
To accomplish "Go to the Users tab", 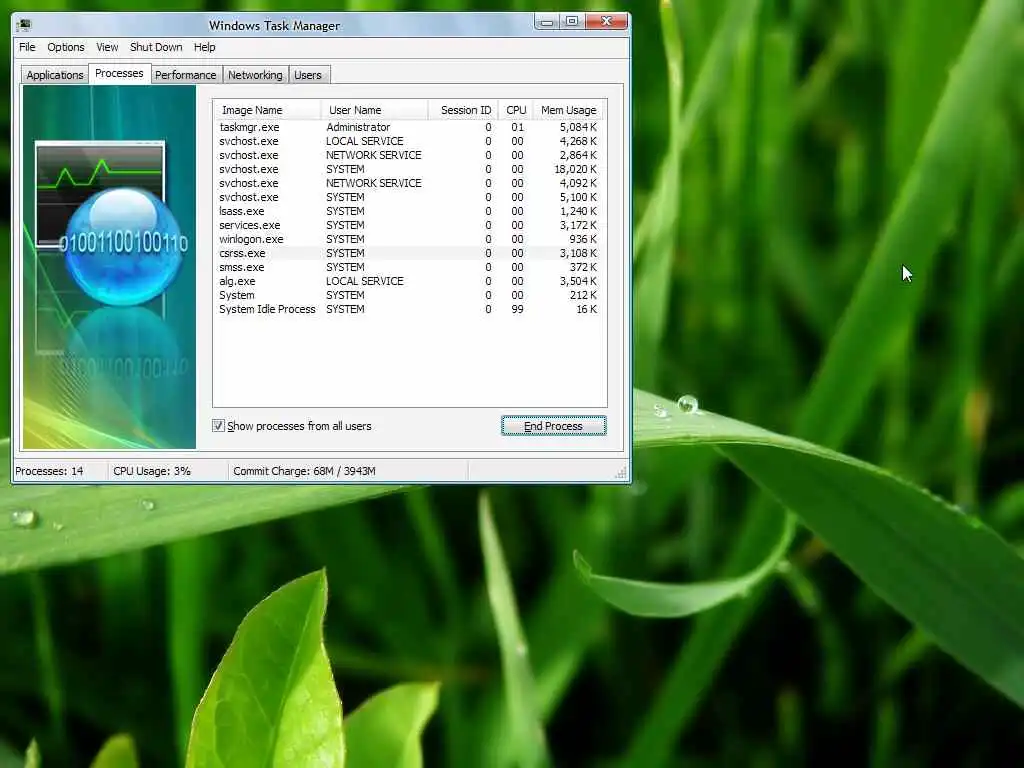I will [x=308, y=75].
